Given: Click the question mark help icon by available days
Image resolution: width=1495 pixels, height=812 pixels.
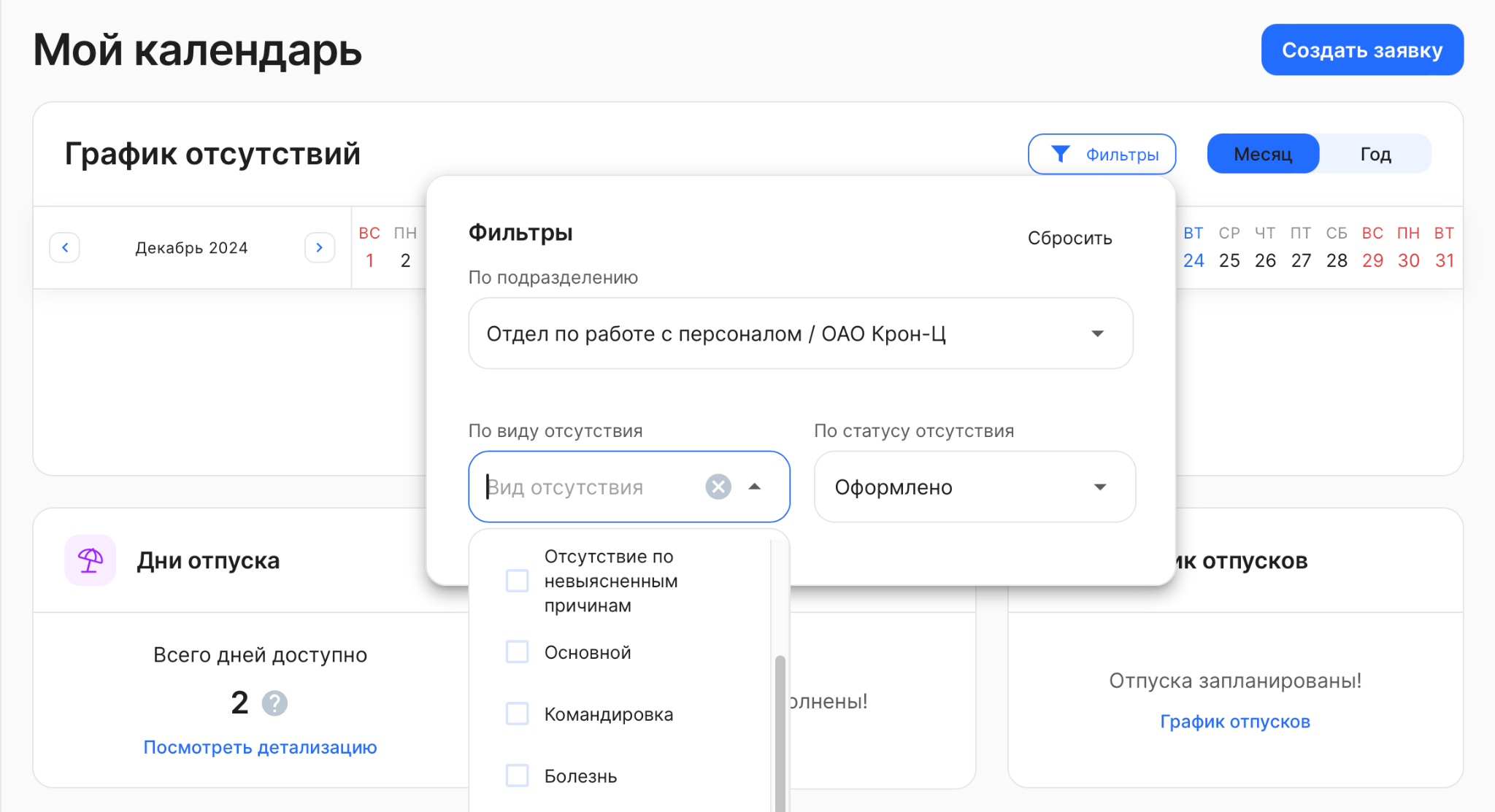Looking at the screenshot, I should point(274,703).
